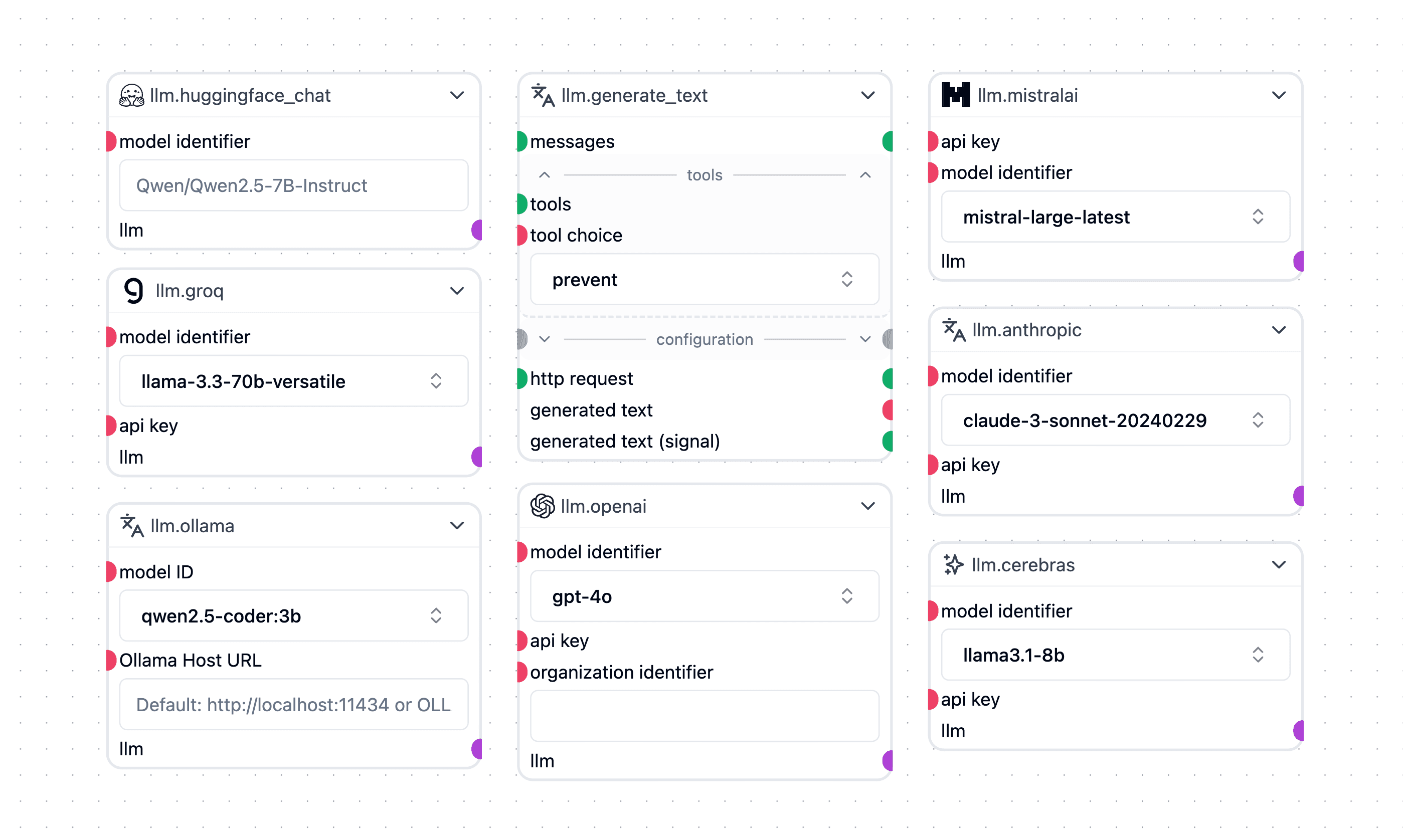Click the llm.generate_text translate icon
1403x840 pixels.
[543, 96]
